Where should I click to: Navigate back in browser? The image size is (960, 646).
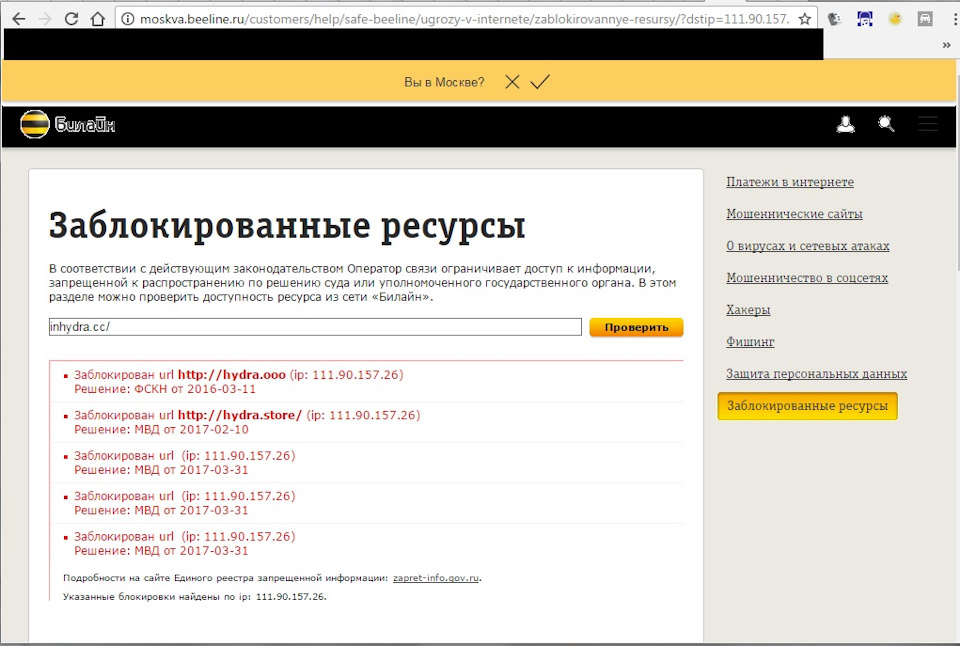18,19
